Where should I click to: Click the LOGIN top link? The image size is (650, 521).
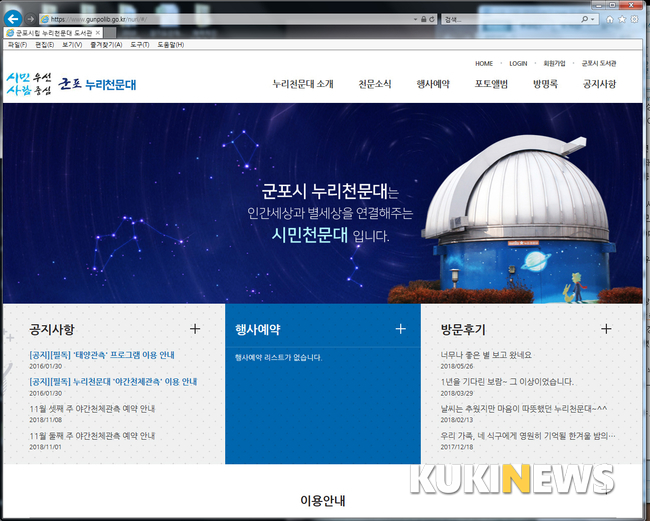[518, 63]
